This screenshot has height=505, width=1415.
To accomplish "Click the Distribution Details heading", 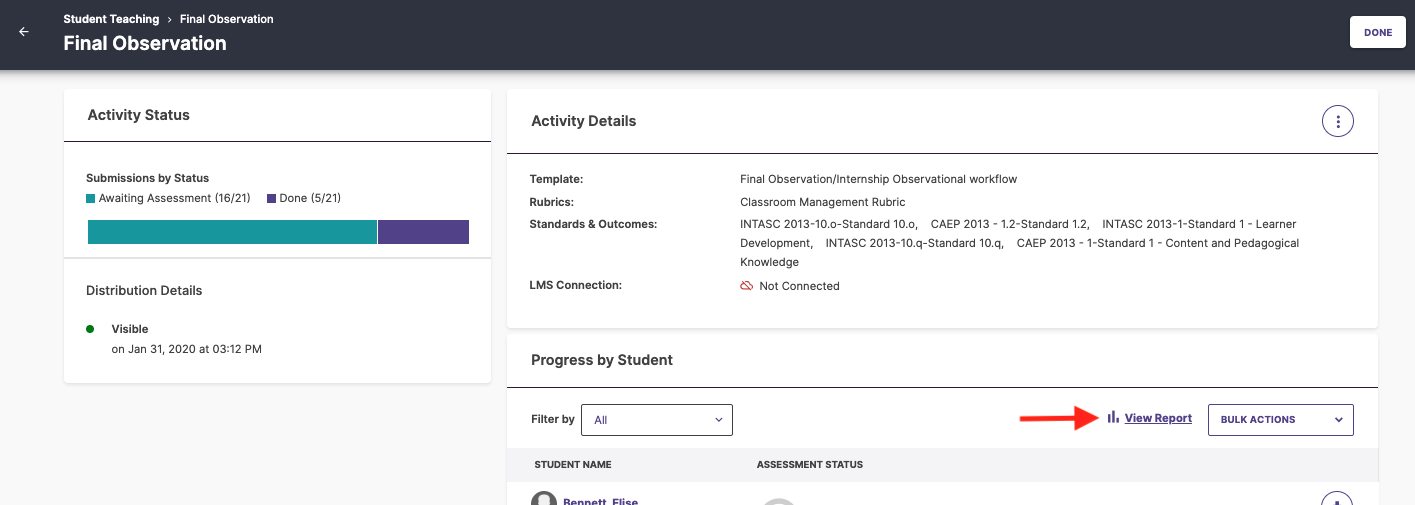I will tap(144, 291).
